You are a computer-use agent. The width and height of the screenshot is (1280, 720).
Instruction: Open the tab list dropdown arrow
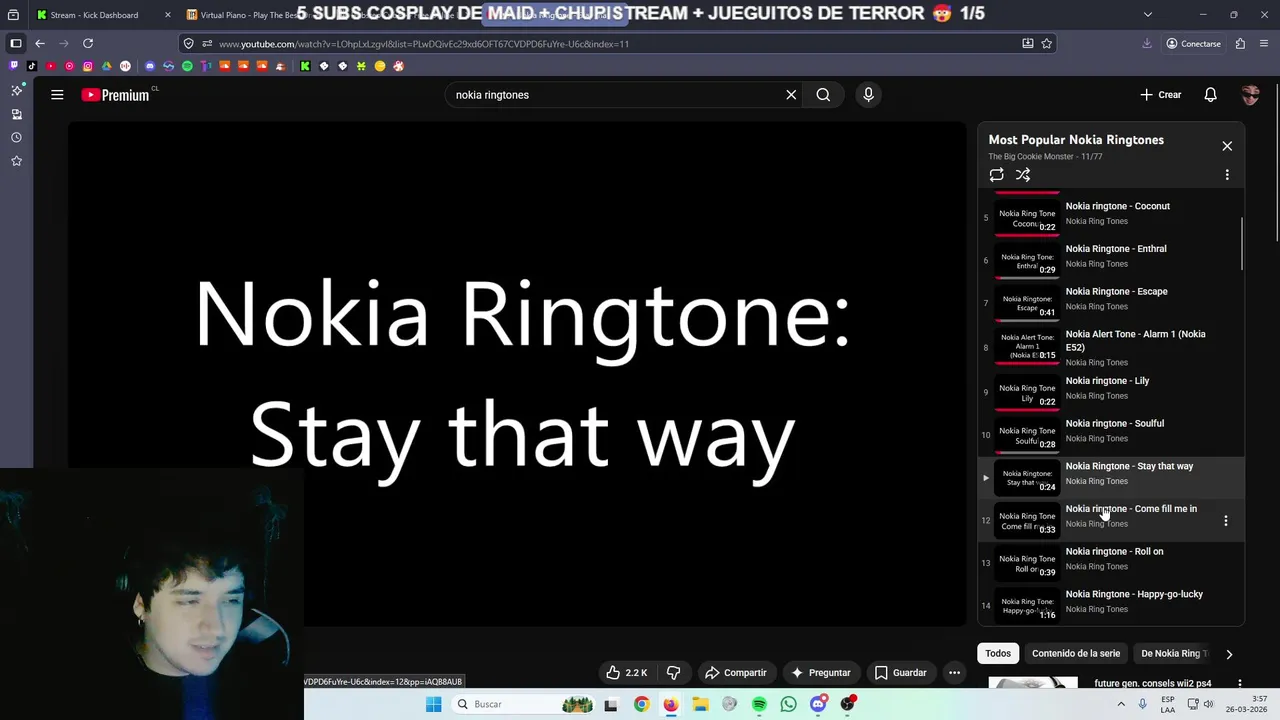tap(1147, 15)
